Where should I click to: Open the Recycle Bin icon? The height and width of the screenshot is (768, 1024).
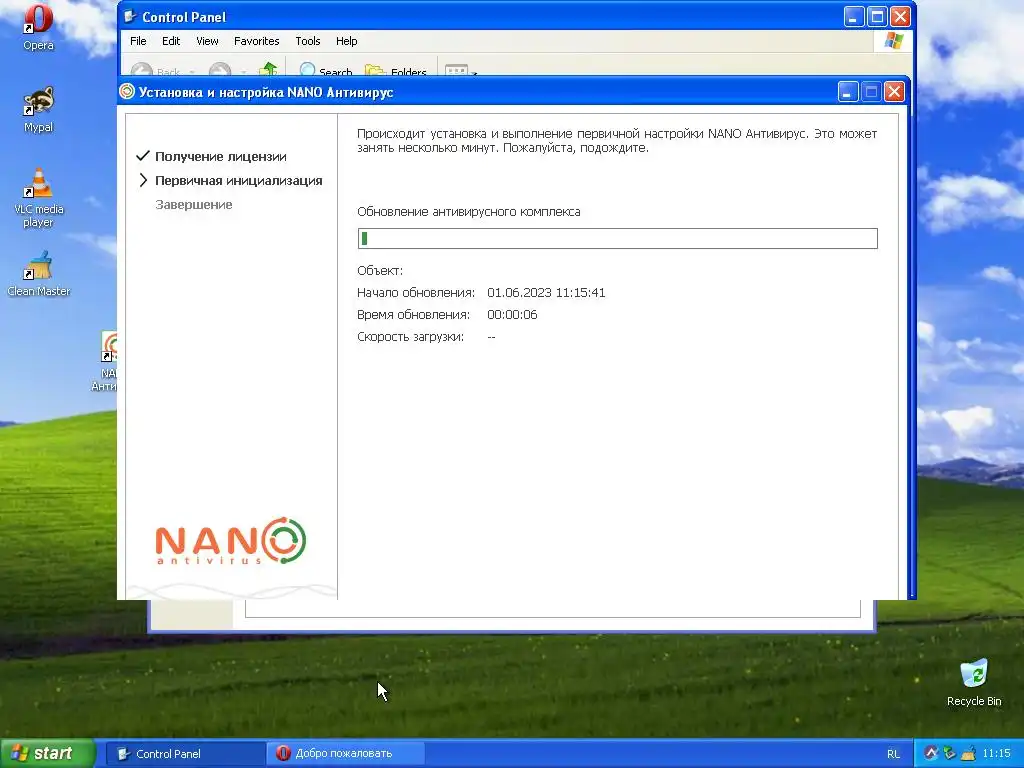(974, 682)
